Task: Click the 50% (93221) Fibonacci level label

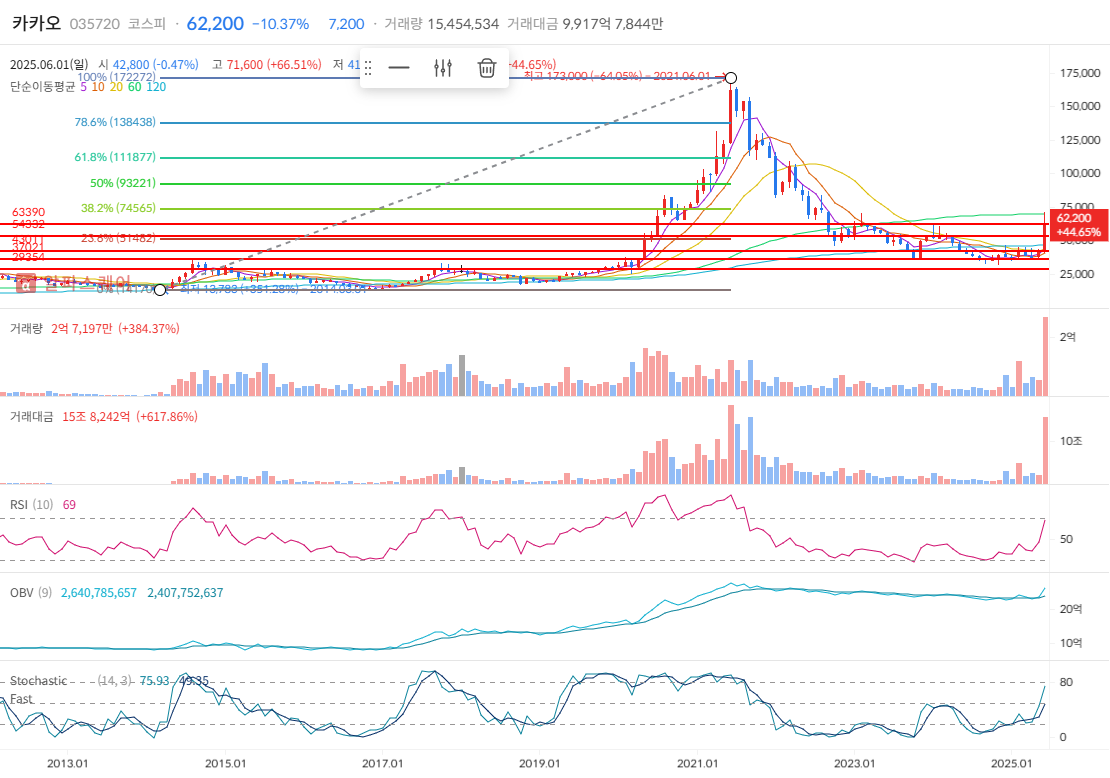Action: (x=123, y=183)
